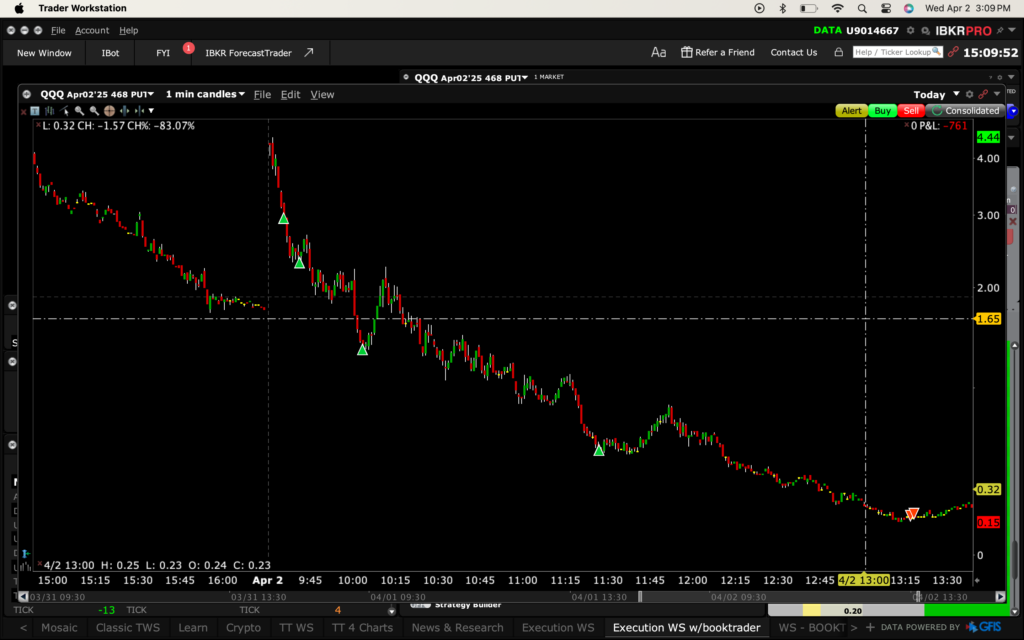
Task: Expand the chart window options arrow
Action: point(997,95)
